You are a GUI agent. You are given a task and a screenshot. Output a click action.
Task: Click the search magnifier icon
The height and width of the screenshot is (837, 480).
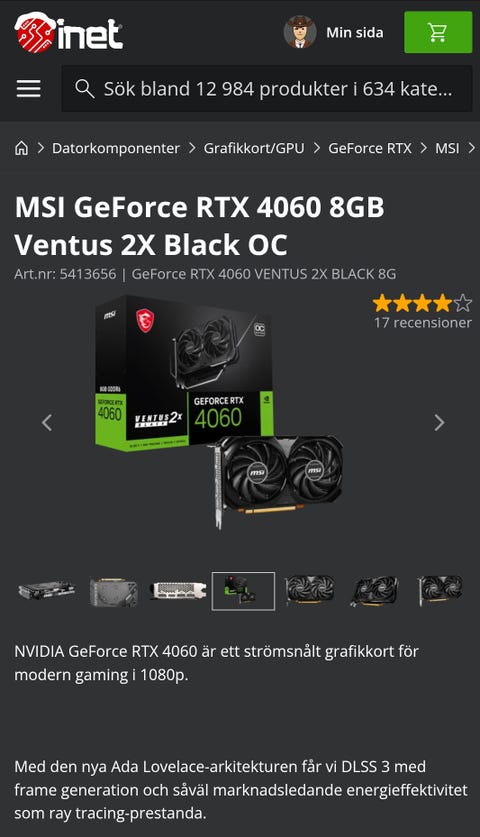[85, 89]
